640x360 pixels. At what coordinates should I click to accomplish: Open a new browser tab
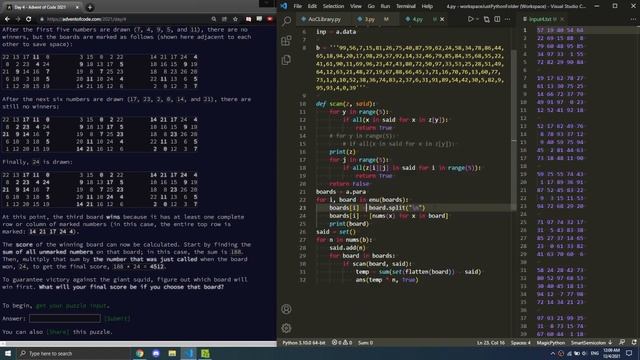click(90, 7)
